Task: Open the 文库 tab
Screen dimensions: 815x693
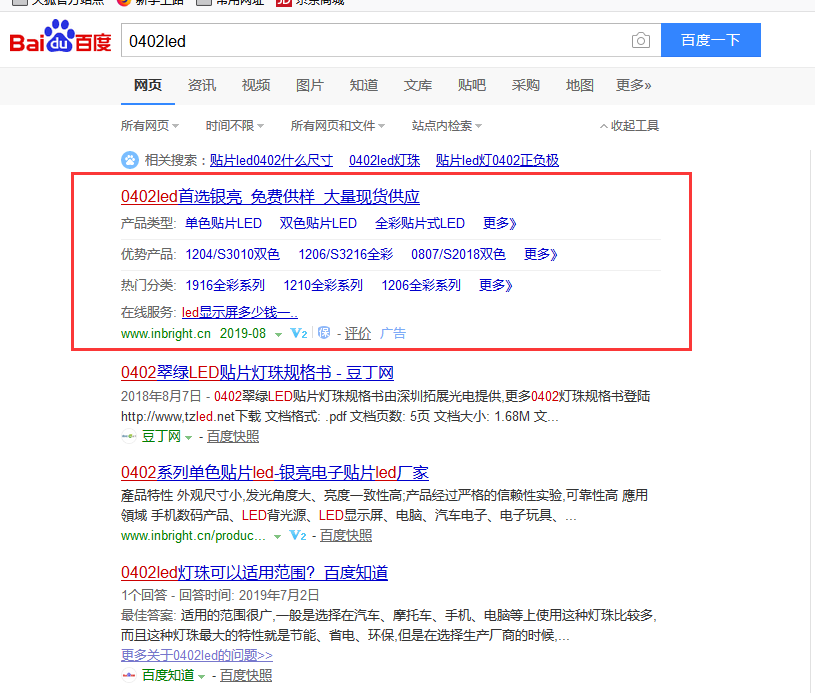Action: point(418,85)
